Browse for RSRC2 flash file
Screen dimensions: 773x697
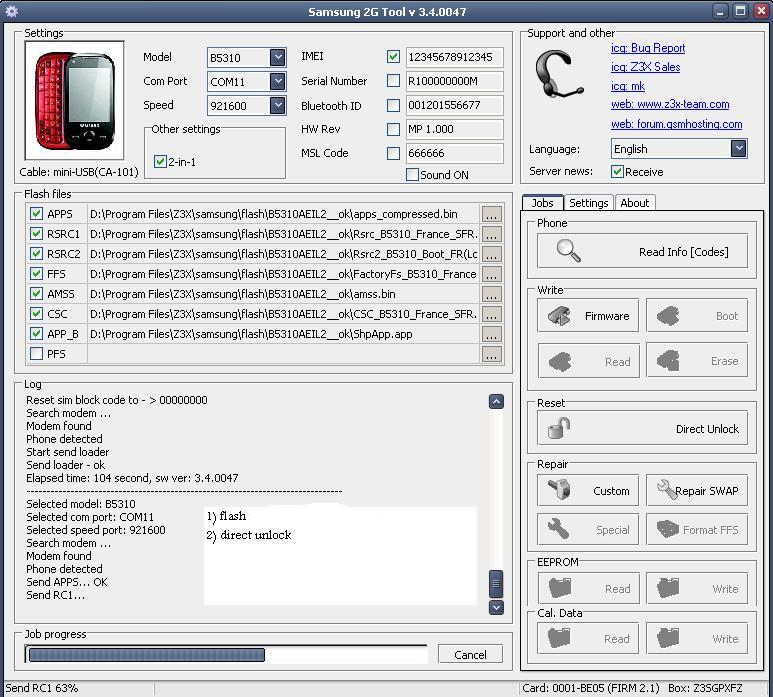pos(492,254)
